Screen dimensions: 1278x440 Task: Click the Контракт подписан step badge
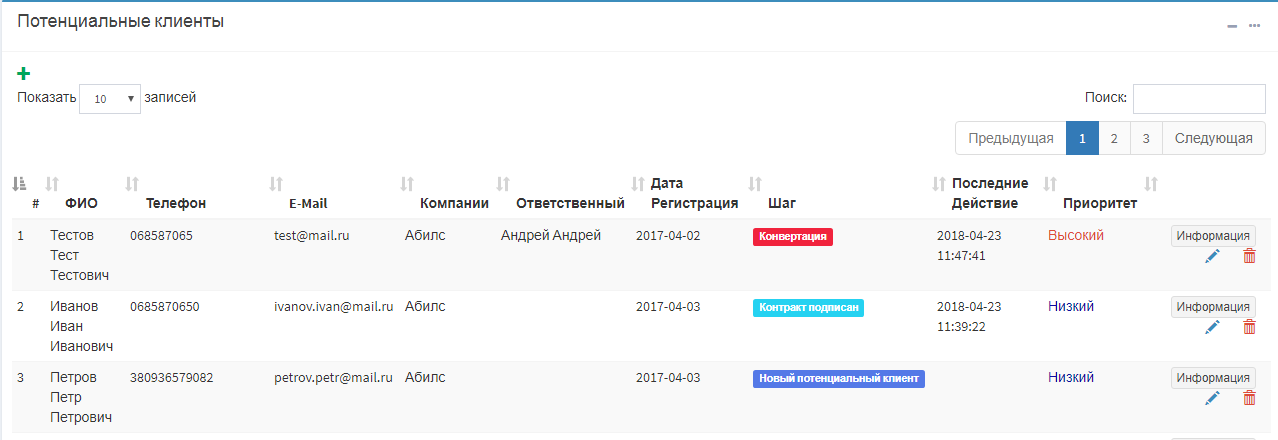point(809,308)
